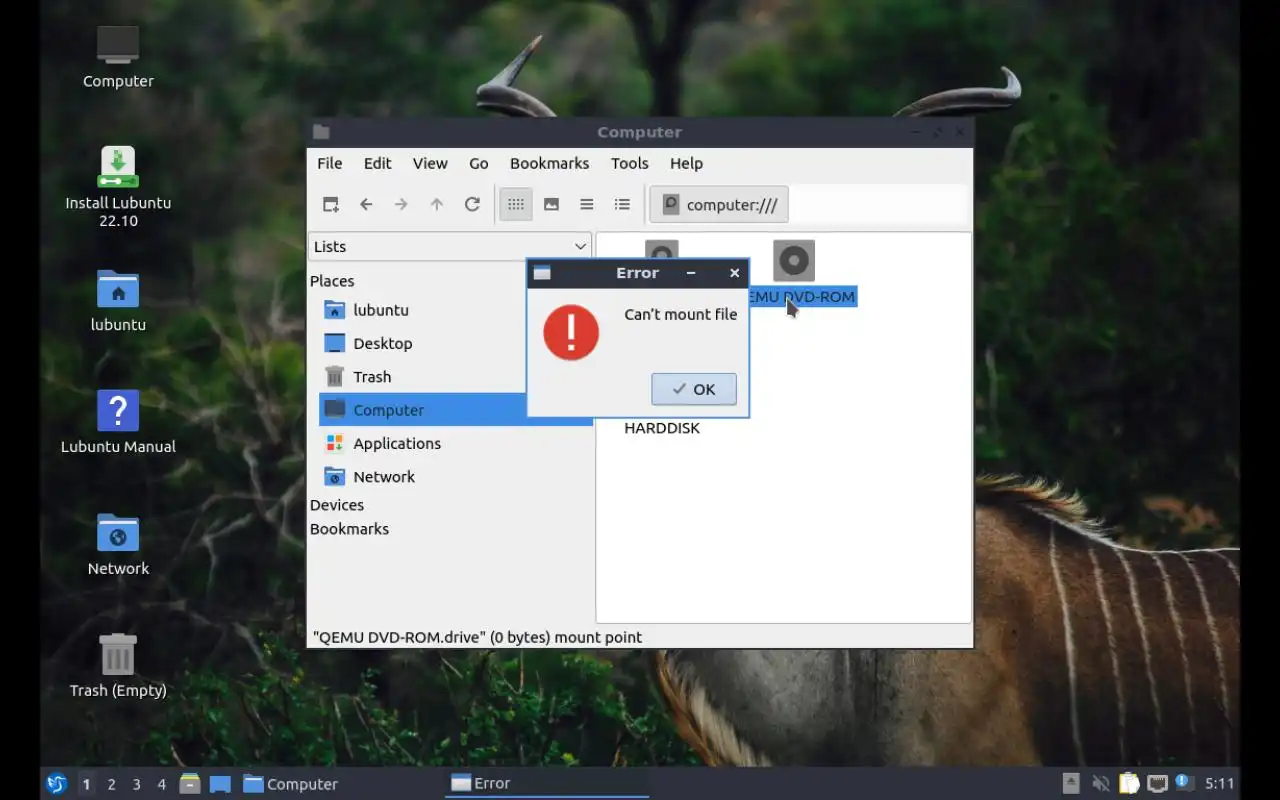Viewport: 1280px width, 800px height.
Task: Click the muted volume tray icon
Action: [1101, 784]
